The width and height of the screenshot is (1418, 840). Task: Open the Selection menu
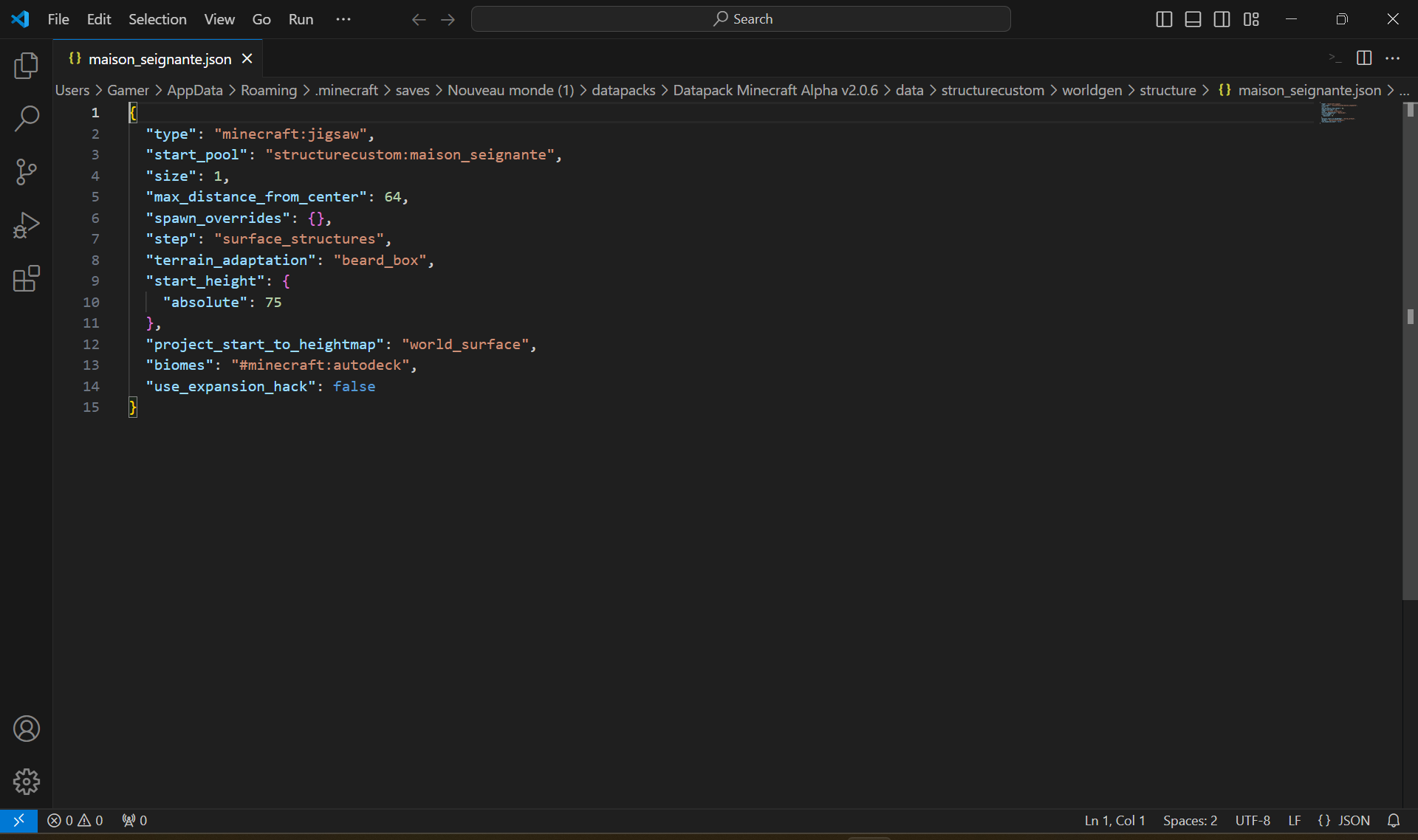point(157,19)
